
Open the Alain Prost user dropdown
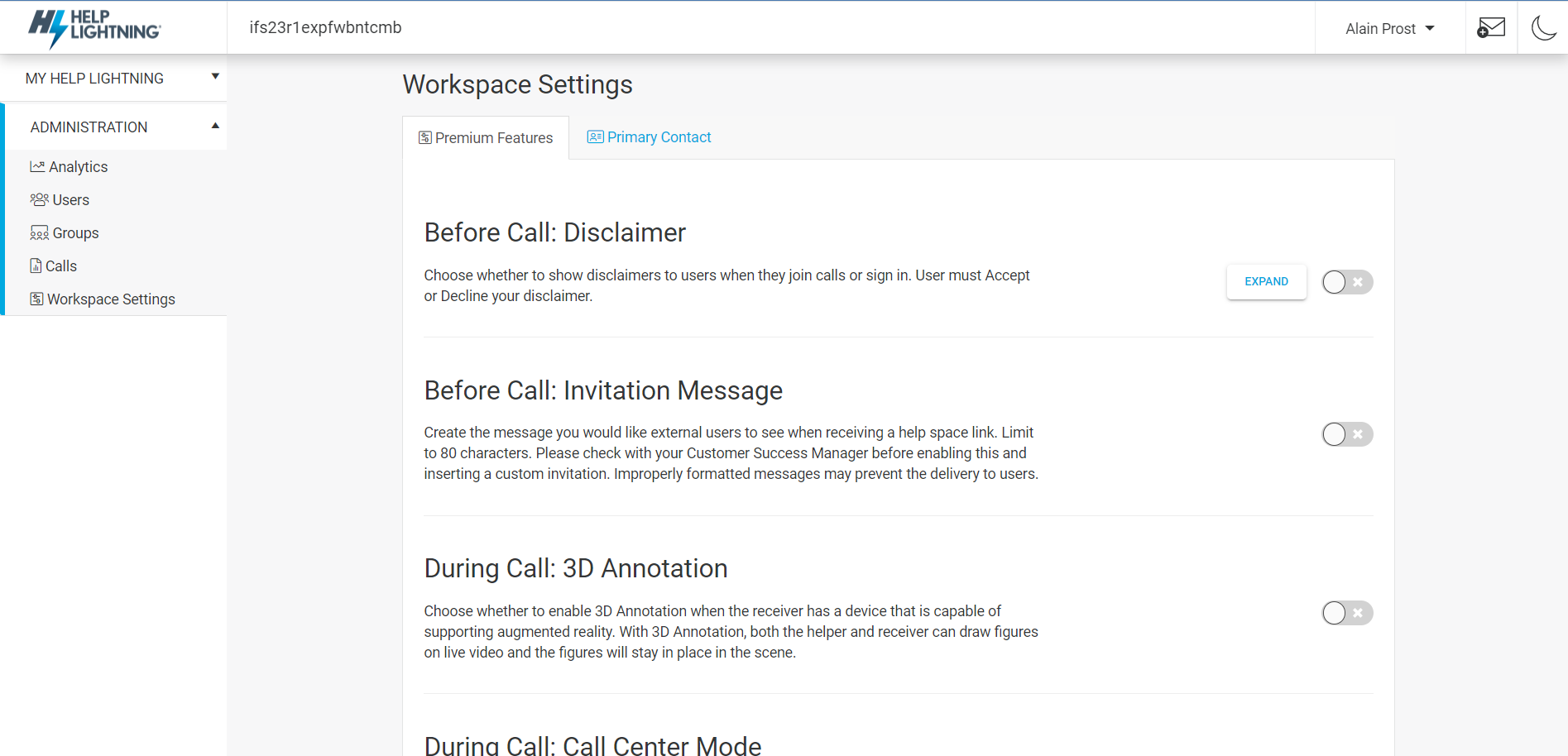[1389, 29]
